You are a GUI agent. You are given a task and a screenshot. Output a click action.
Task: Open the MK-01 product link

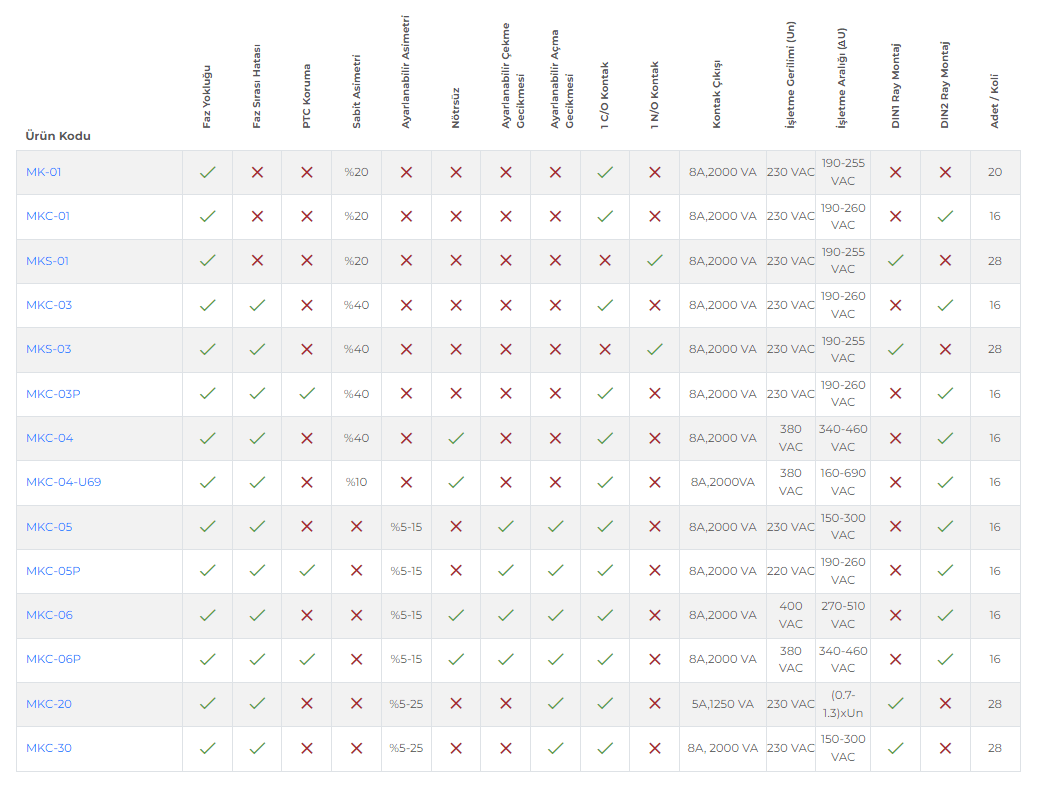point(44,172)
